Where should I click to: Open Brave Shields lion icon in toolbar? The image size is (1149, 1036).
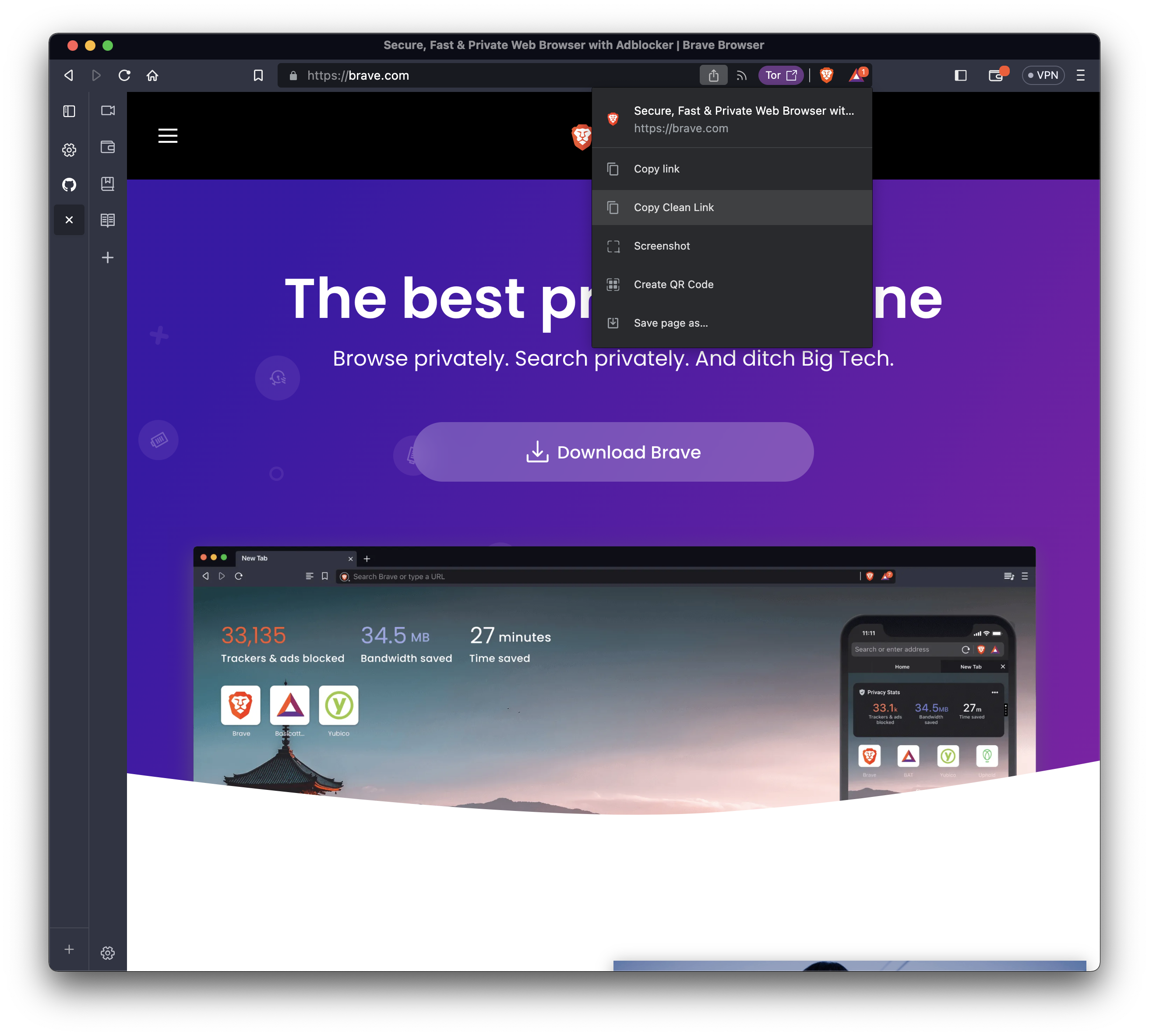click(x=826, y=75)
